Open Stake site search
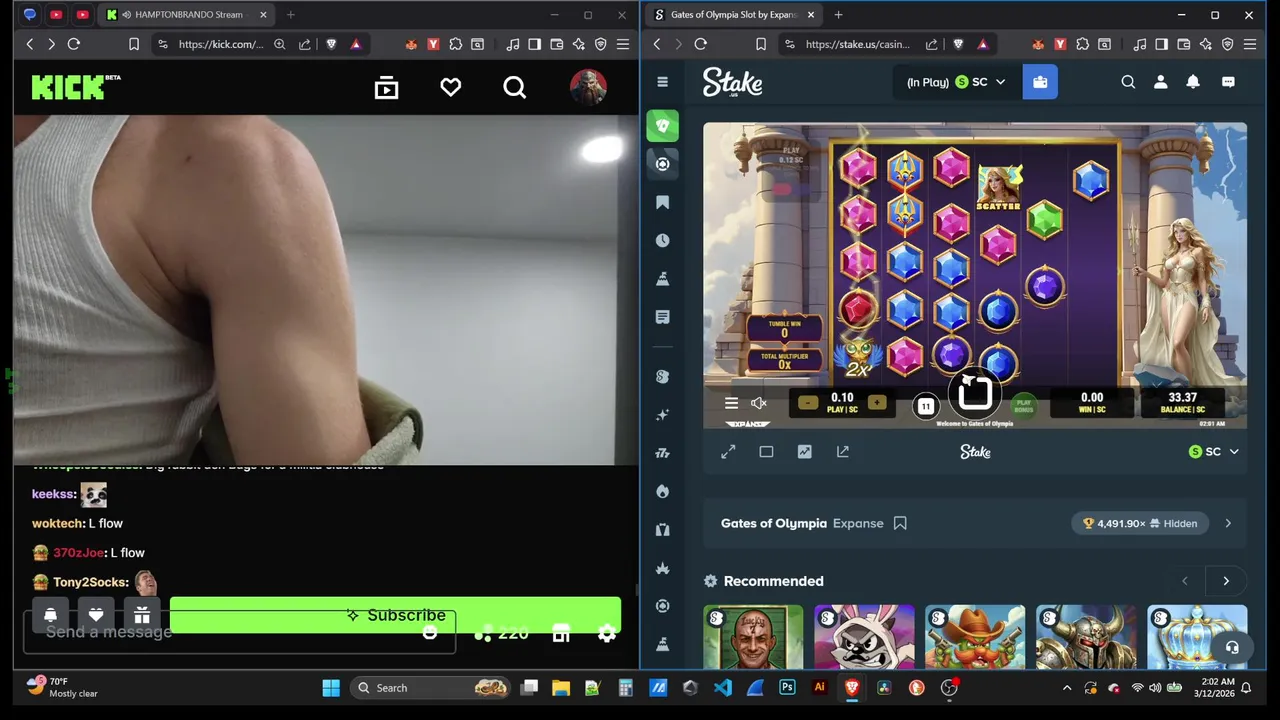This screenshot has width=1280, height=720. [x=1128, y=82]
